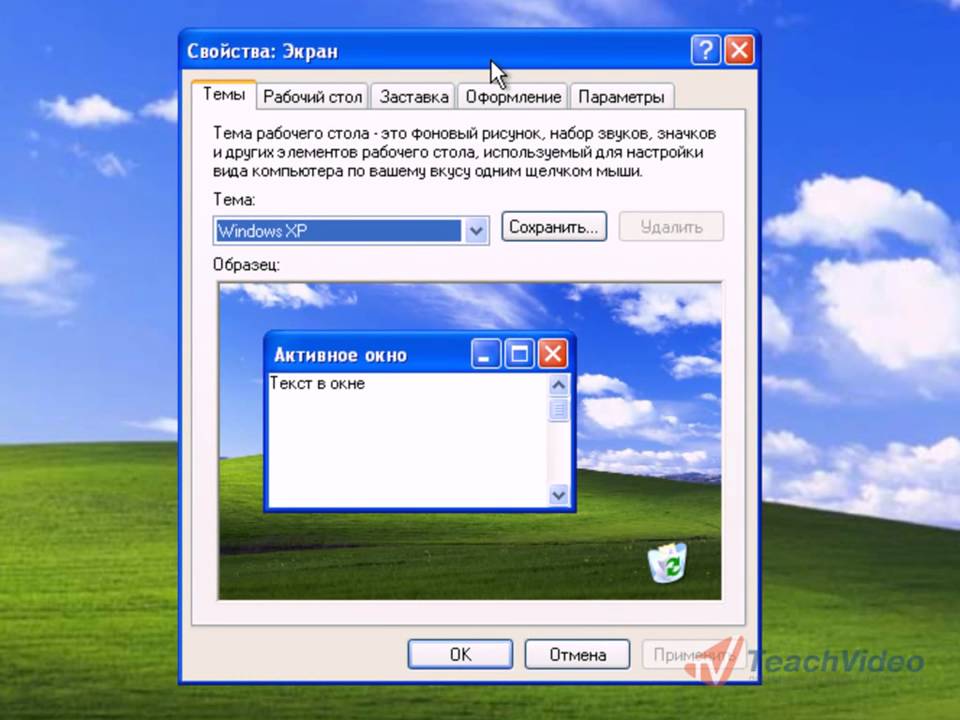Expand the Тема dropdown arrow
Screen dimensions: 960x720
(x=476, y=231)
